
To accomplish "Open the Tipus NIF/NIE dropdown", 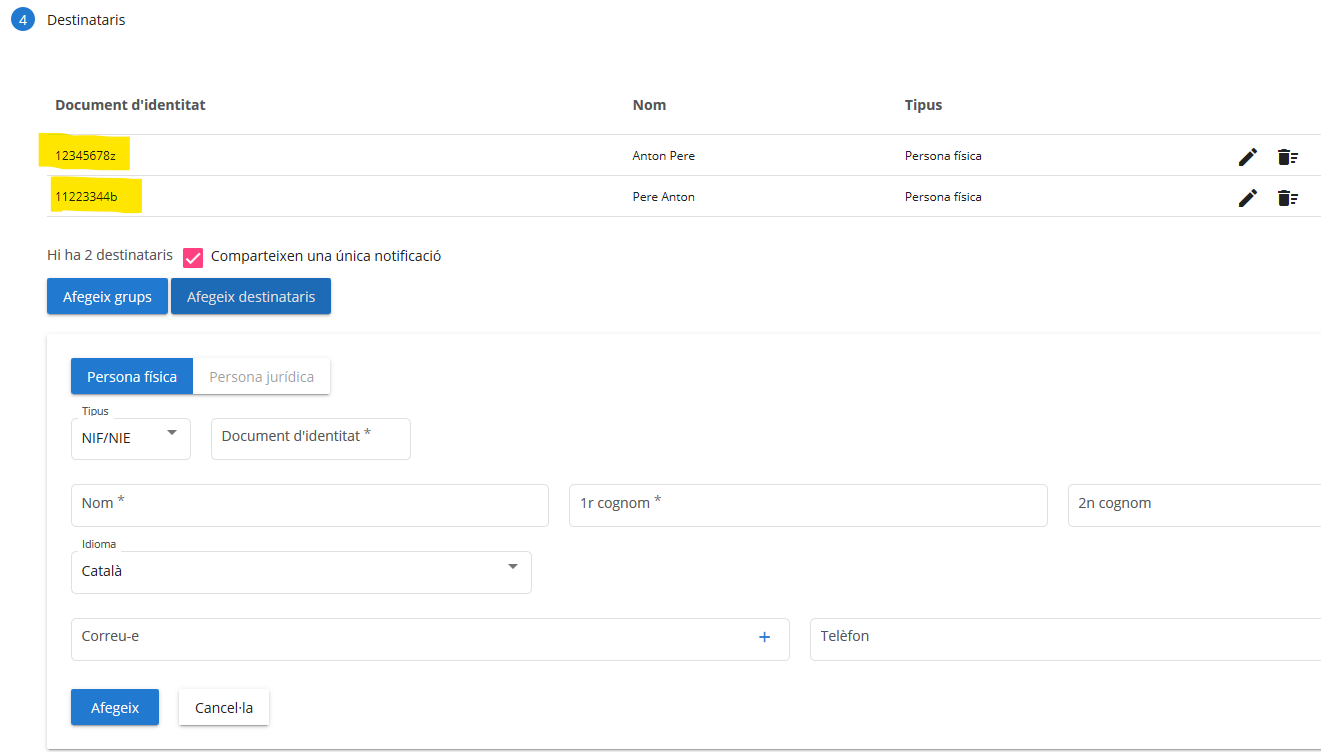I will coord(131,439).
